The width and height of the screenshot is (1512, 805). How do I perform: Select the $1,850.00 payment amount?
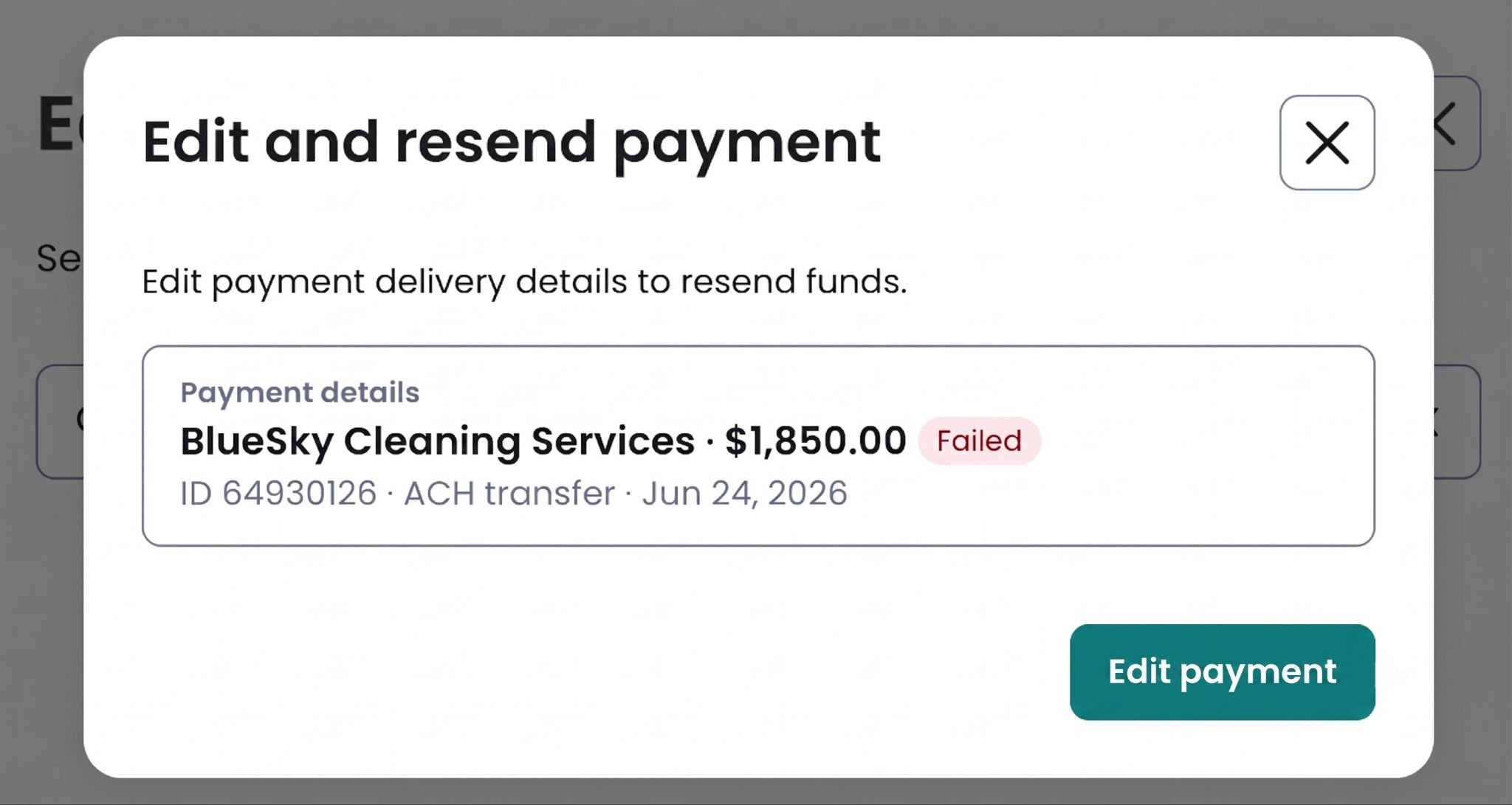pos(815,440)
